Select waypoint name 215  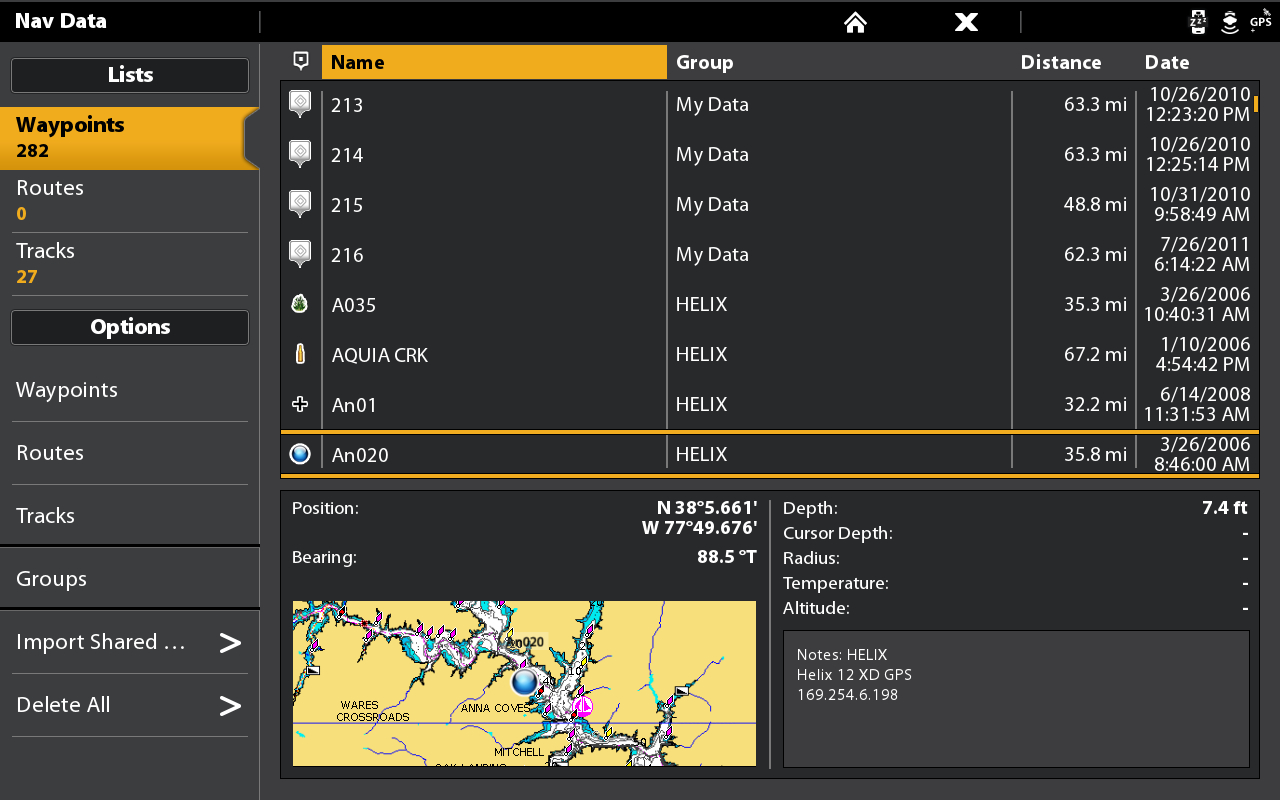coord(347,205)
